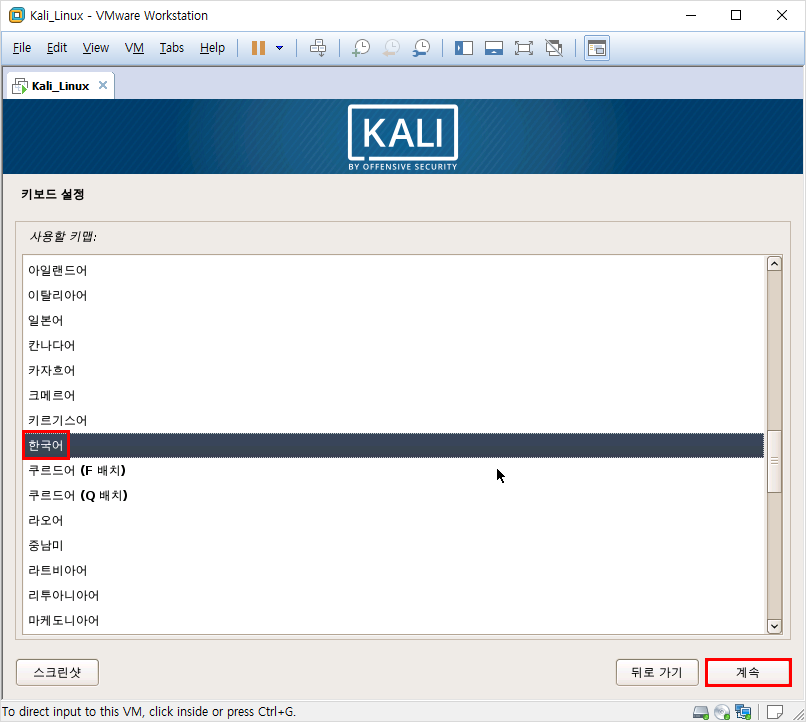Select 아일랜드어 keymap
Screen dimensions: 806x722
pyautogui.click(x=393, y=270)
